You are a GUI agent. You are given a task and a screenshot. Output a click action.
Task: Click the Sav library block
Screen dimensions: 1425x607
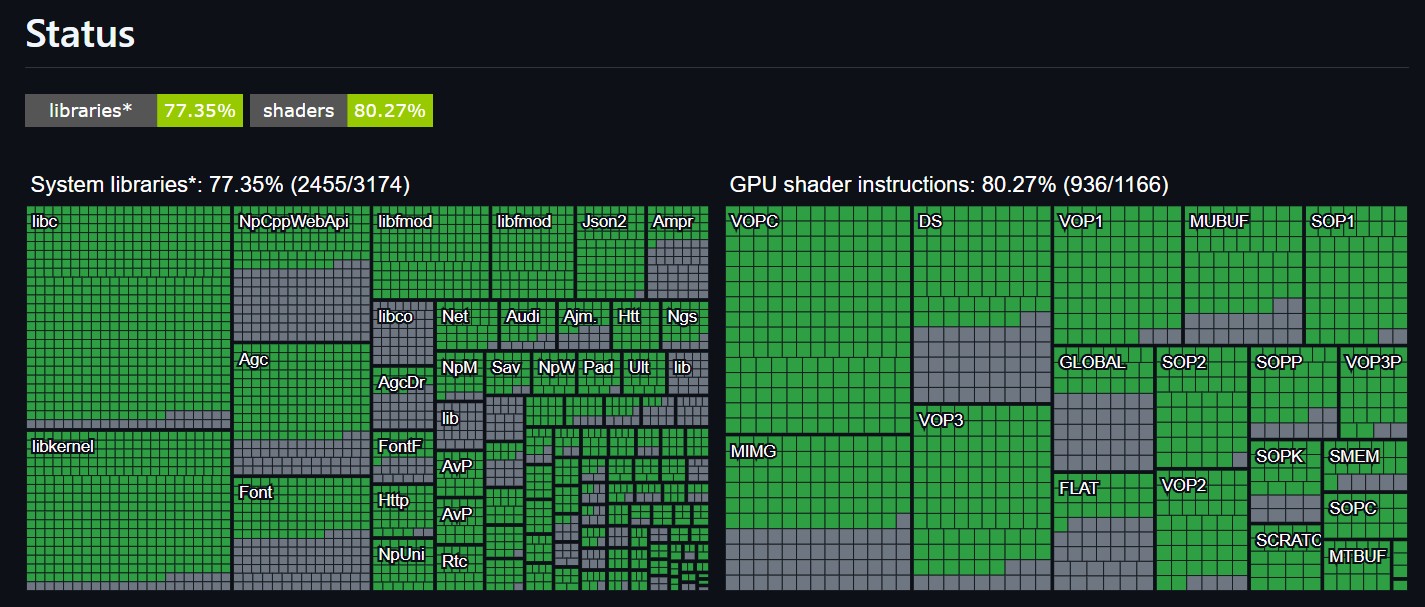click(508, 374)
